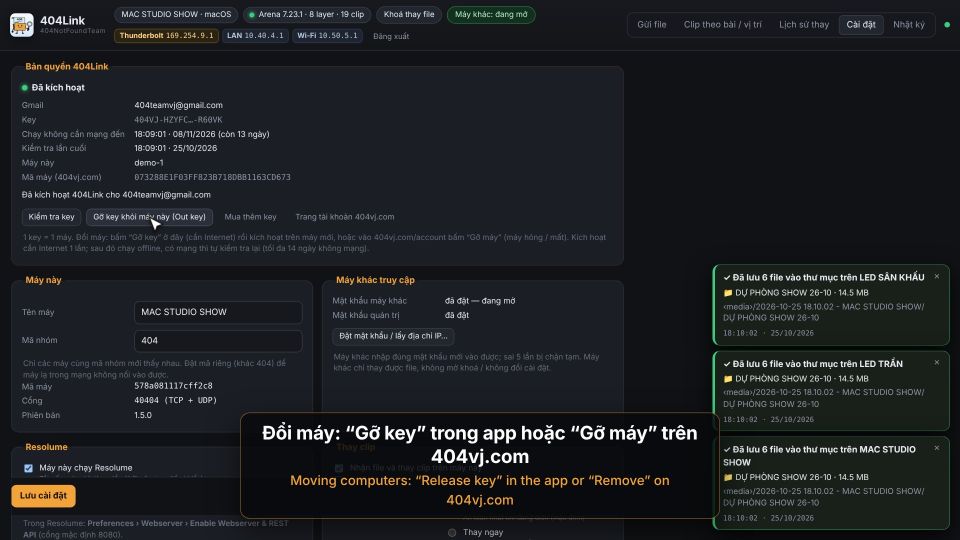
Task: Focus the Tên máy input field
Action: [x=218, y=312]
